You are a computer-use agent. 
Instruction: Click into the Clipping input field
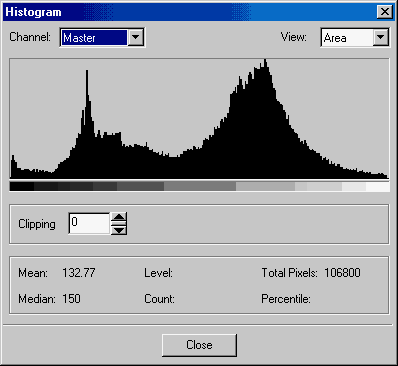(x=89, y=223)
